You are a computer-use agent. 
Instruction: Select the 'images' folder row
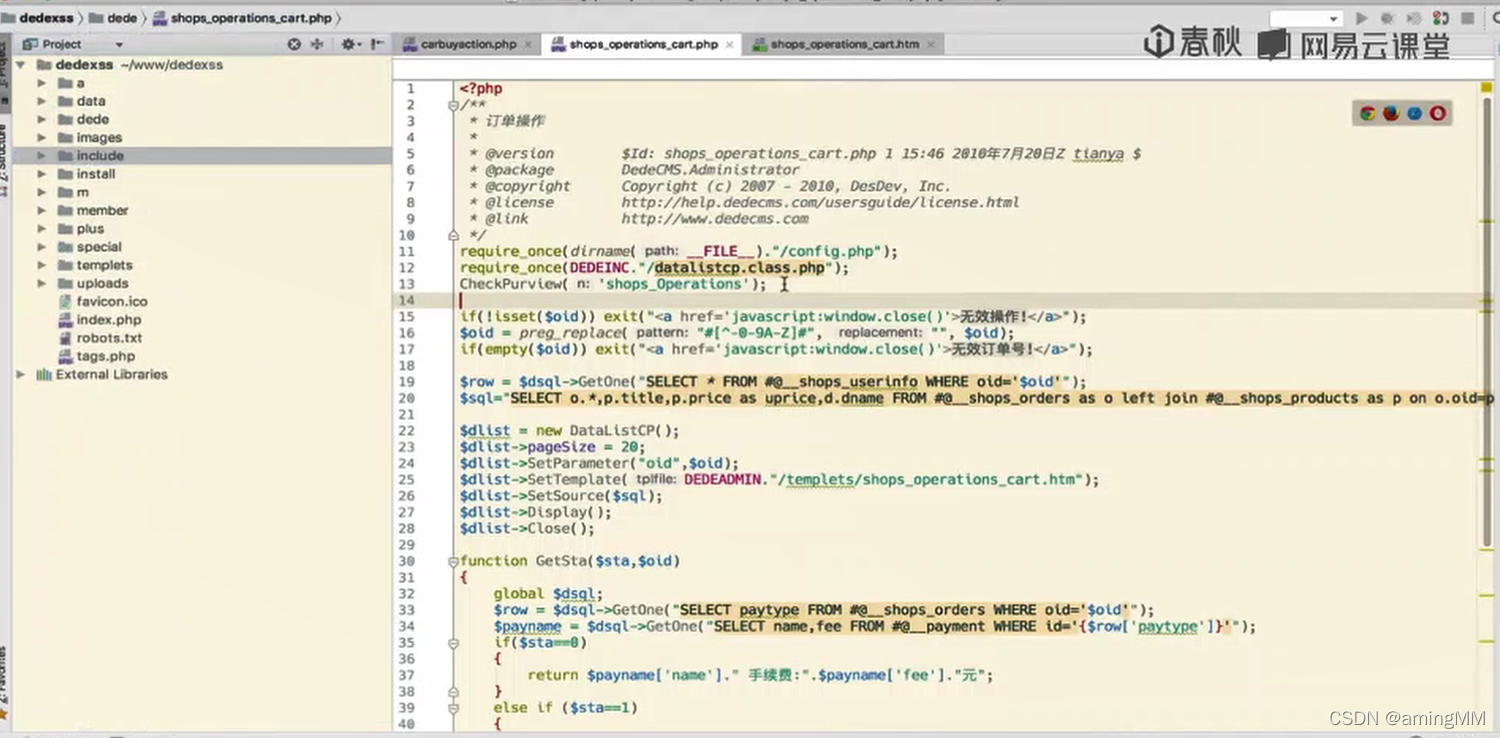200,138
